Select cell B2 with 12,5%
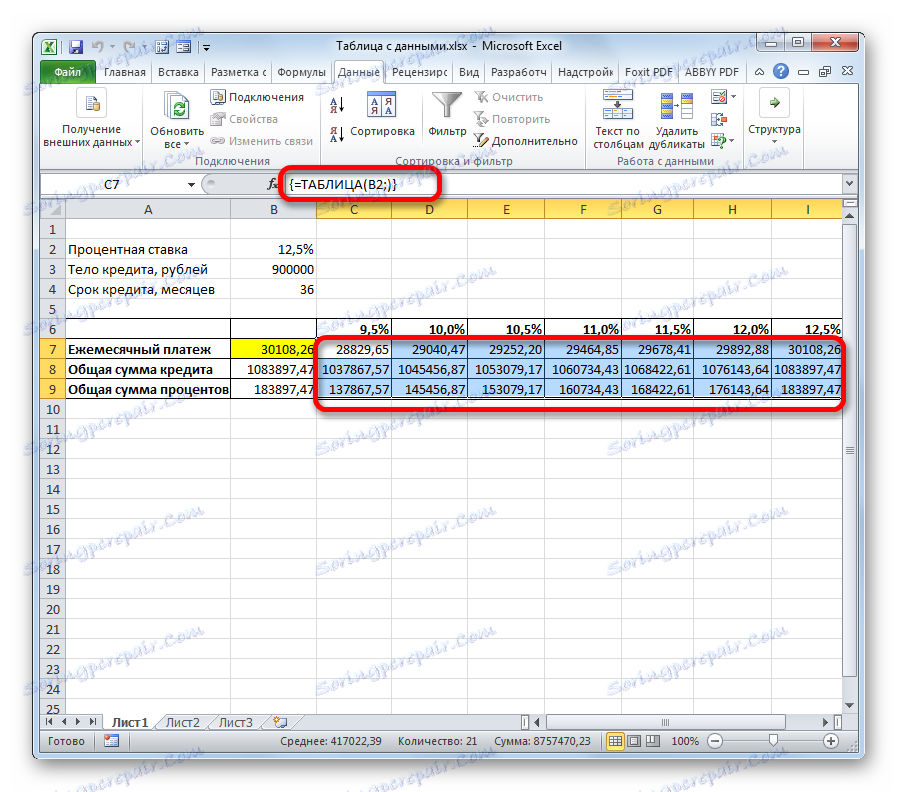This screenshot has height=792, width=898. click(273, 250)
